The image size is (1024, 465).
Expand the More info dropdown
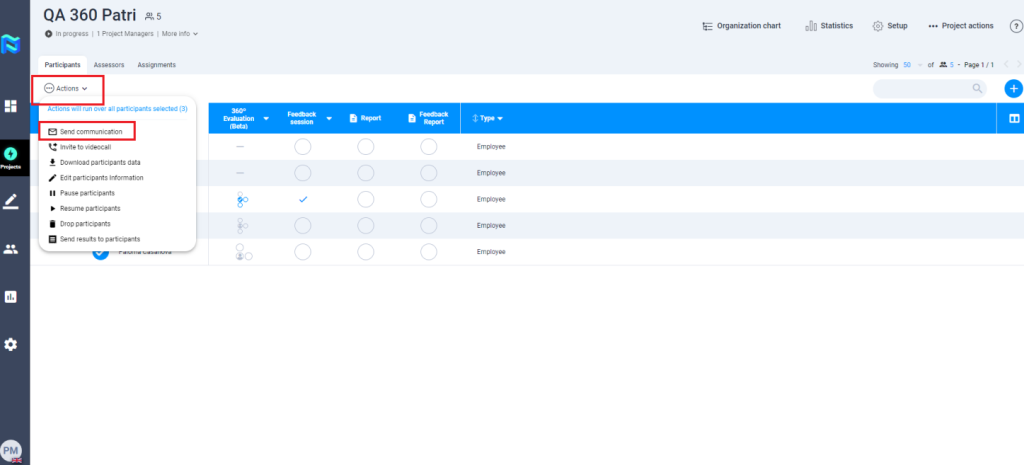point(180,34)
